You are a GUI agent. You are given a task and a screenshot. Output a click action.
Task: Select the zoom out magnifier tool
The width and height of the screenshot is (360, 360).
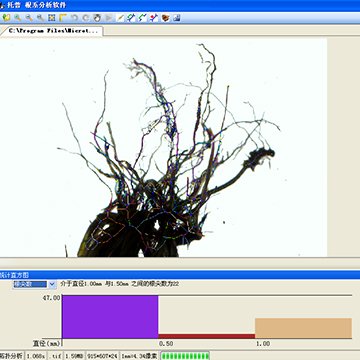pos(29,18)
